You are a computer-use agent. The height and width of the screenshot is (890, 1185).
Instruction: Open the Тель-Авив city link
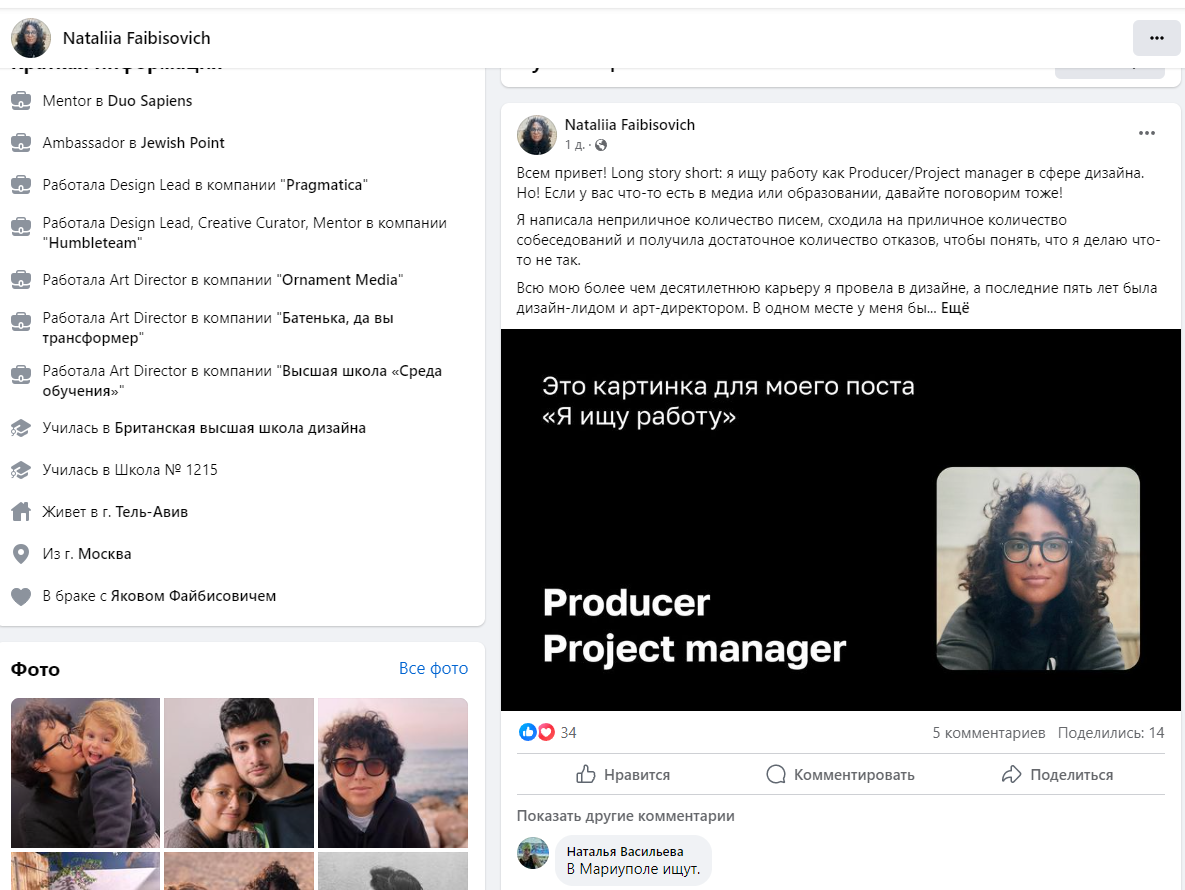(x=151, y=512)
